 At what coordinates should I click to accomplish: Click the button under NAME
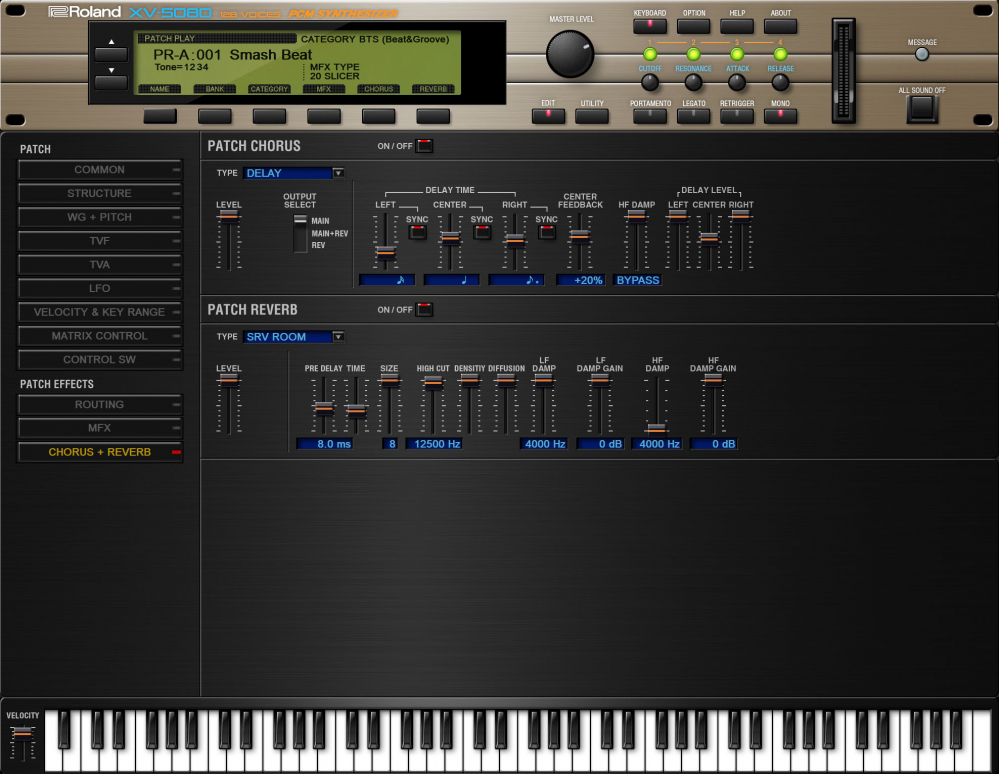[160, 116]
